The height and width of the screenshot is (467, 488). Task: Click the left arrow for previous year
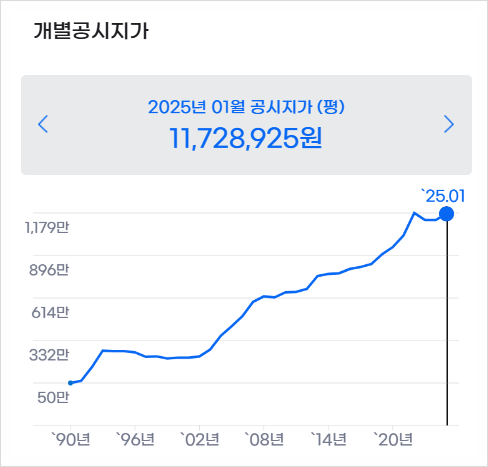tap(43, 124)
